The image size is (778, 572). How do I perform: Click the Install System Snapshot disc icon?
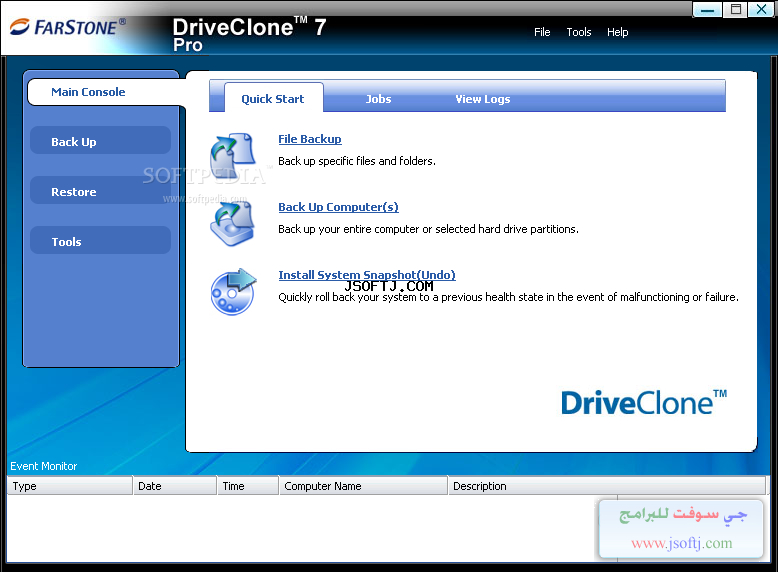[233, 291]
